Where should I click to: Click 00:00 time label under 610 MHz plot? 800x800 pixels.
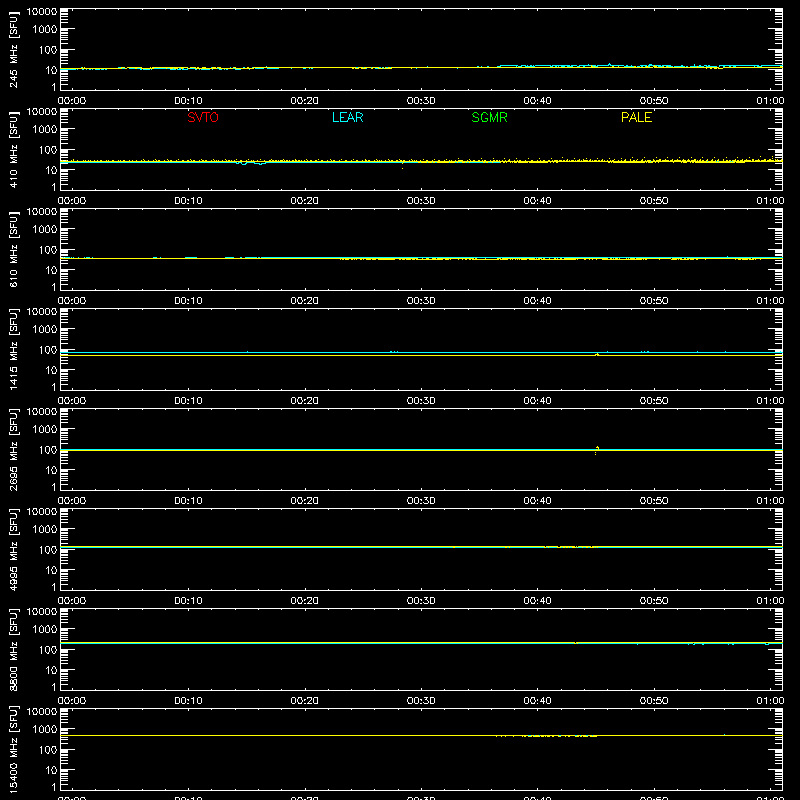click(72, 301)
